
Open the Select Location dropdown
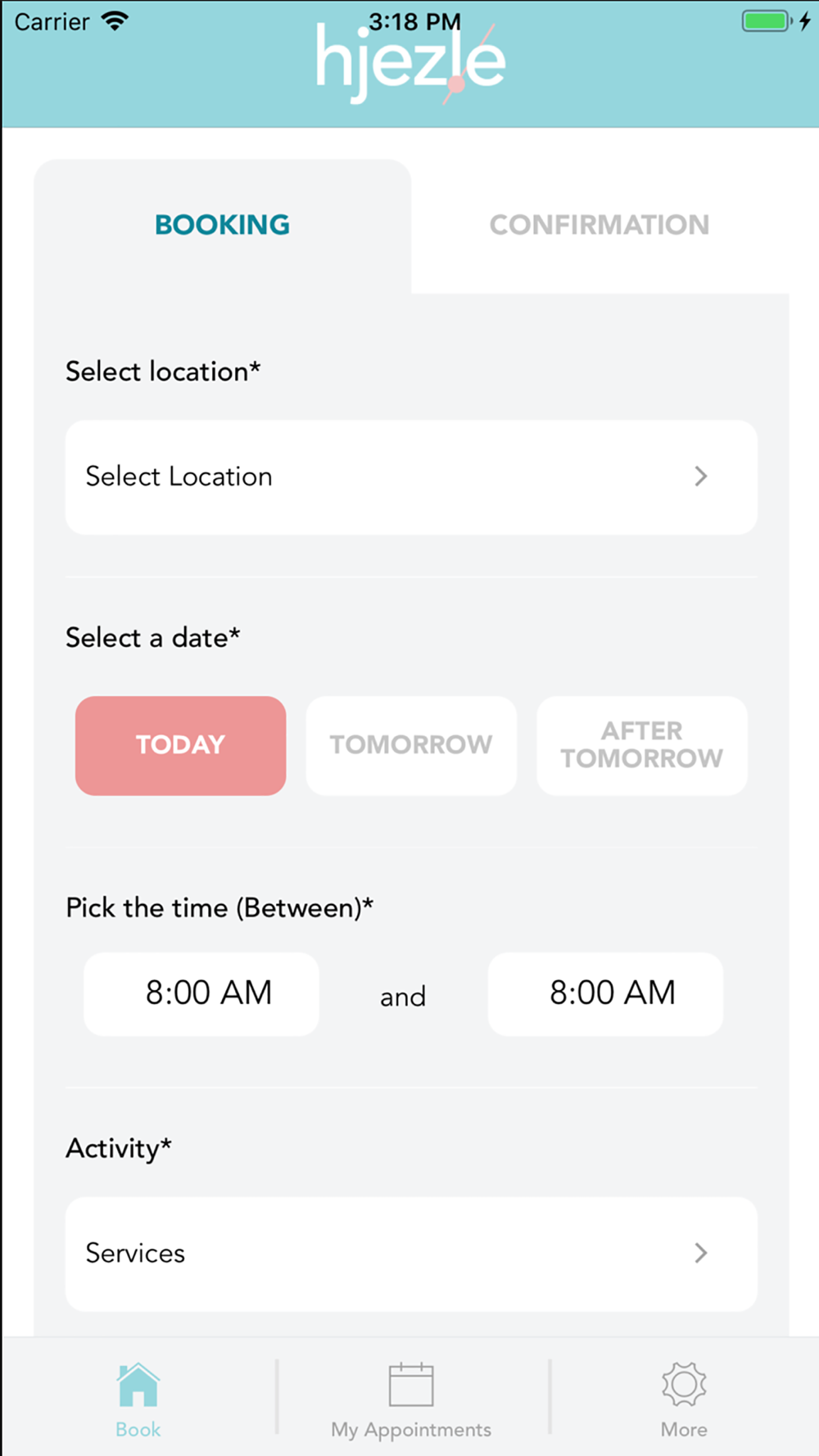(x=411, y=477)
